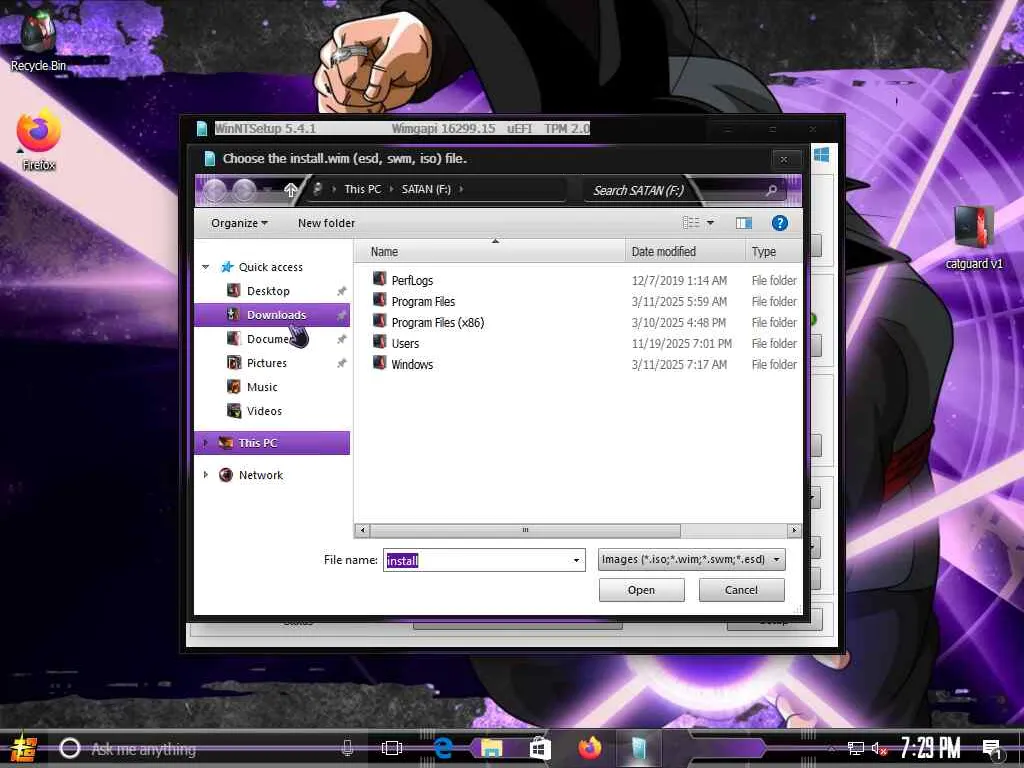
Task: Click the Open button
Action: coord(641,590)
